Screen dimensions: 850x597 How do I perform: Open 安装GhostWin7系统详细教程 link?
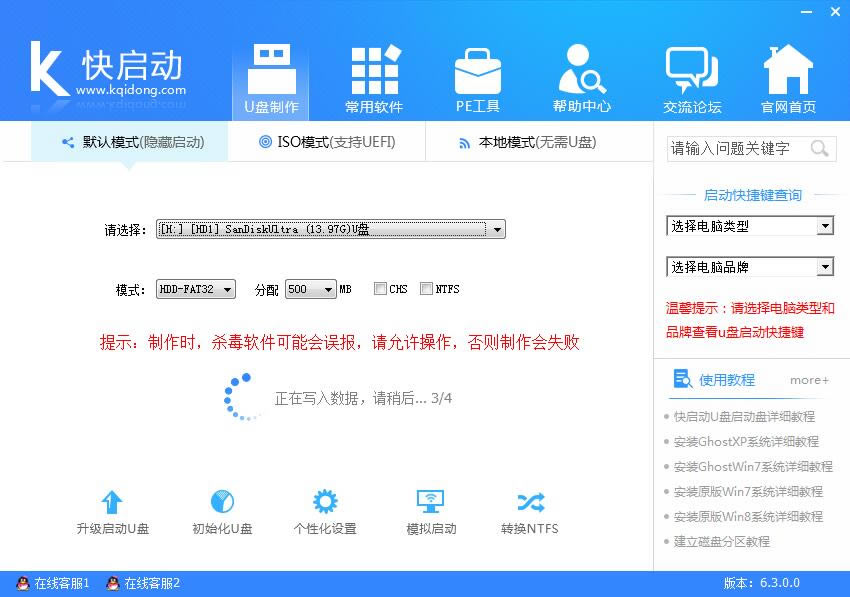pyautogui.click(x=753, y=466)
